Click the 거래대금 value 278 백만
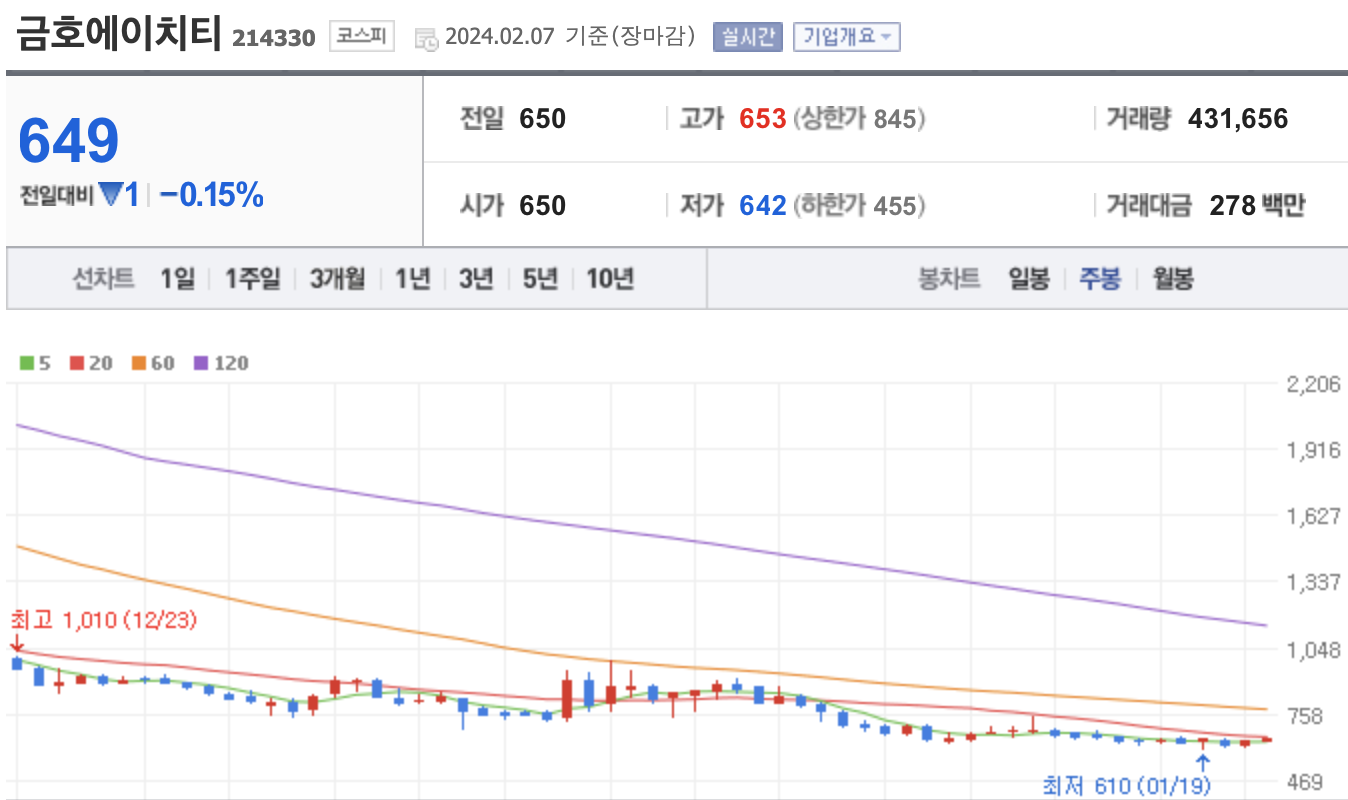The height and width of the screenshot is (800, 1348). pos(1257,206)
